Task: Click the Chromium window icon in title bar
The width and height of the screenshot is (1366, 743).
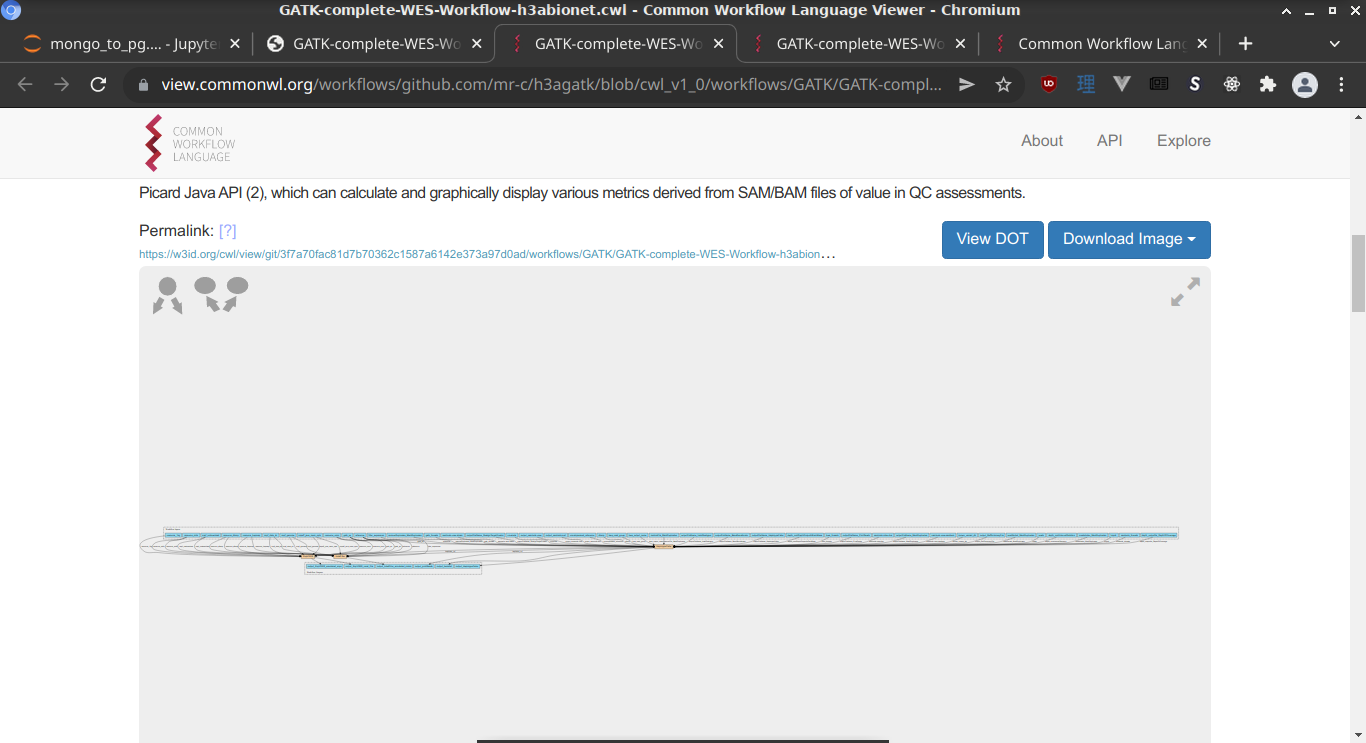Action: pyautogui.click(x=11, y=10)
